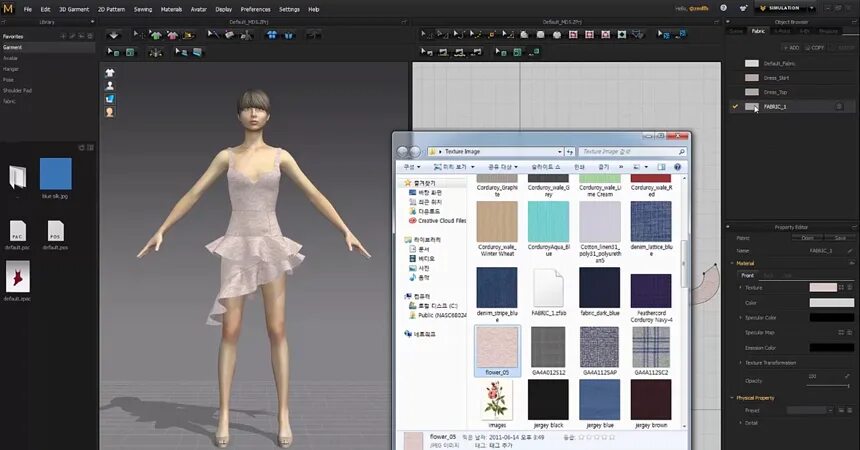Click the avatar display icon in 3D view
This screenshot has width=860, height=450.
[110, 86]
